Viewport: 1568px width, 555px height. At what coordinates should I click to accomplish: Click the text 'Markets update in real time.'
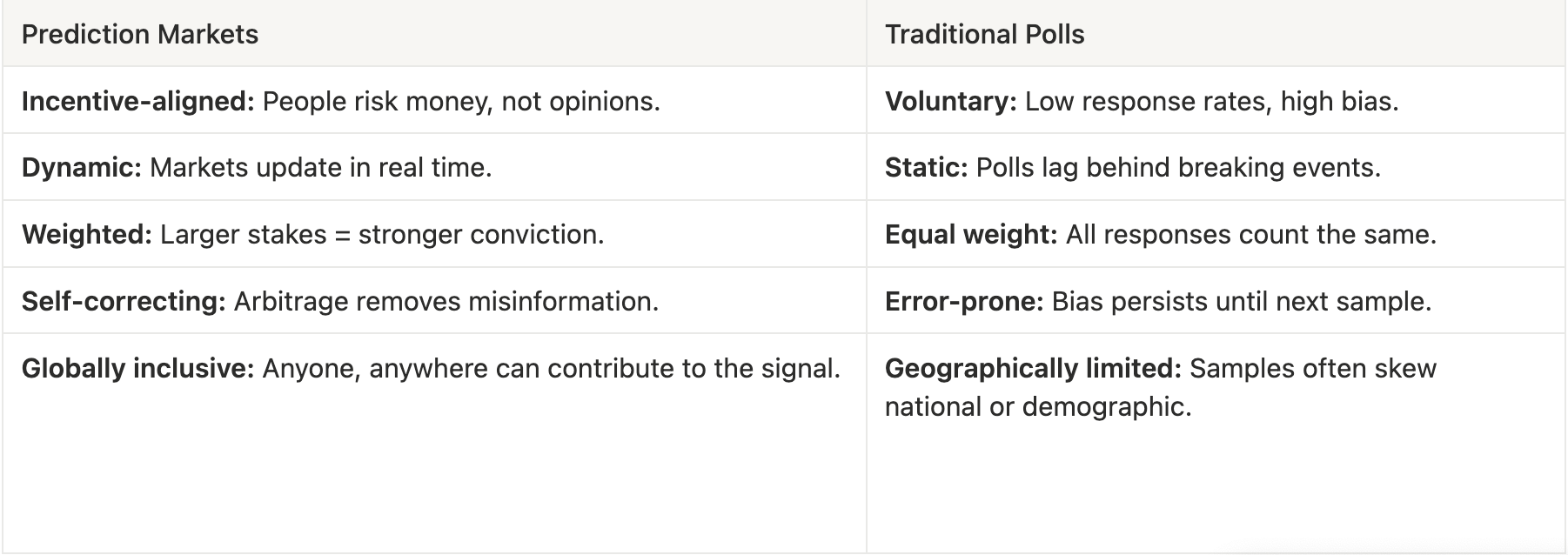click(x=321, y=168)
